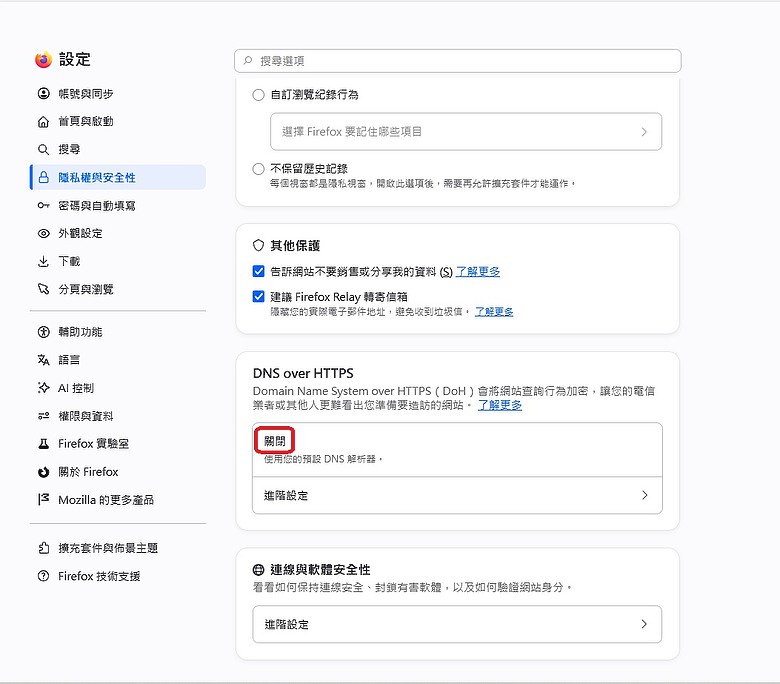Click the flag icon for Mozilla 的更多產品
This screenshot has width=780, height=684.
pos(44,499)
